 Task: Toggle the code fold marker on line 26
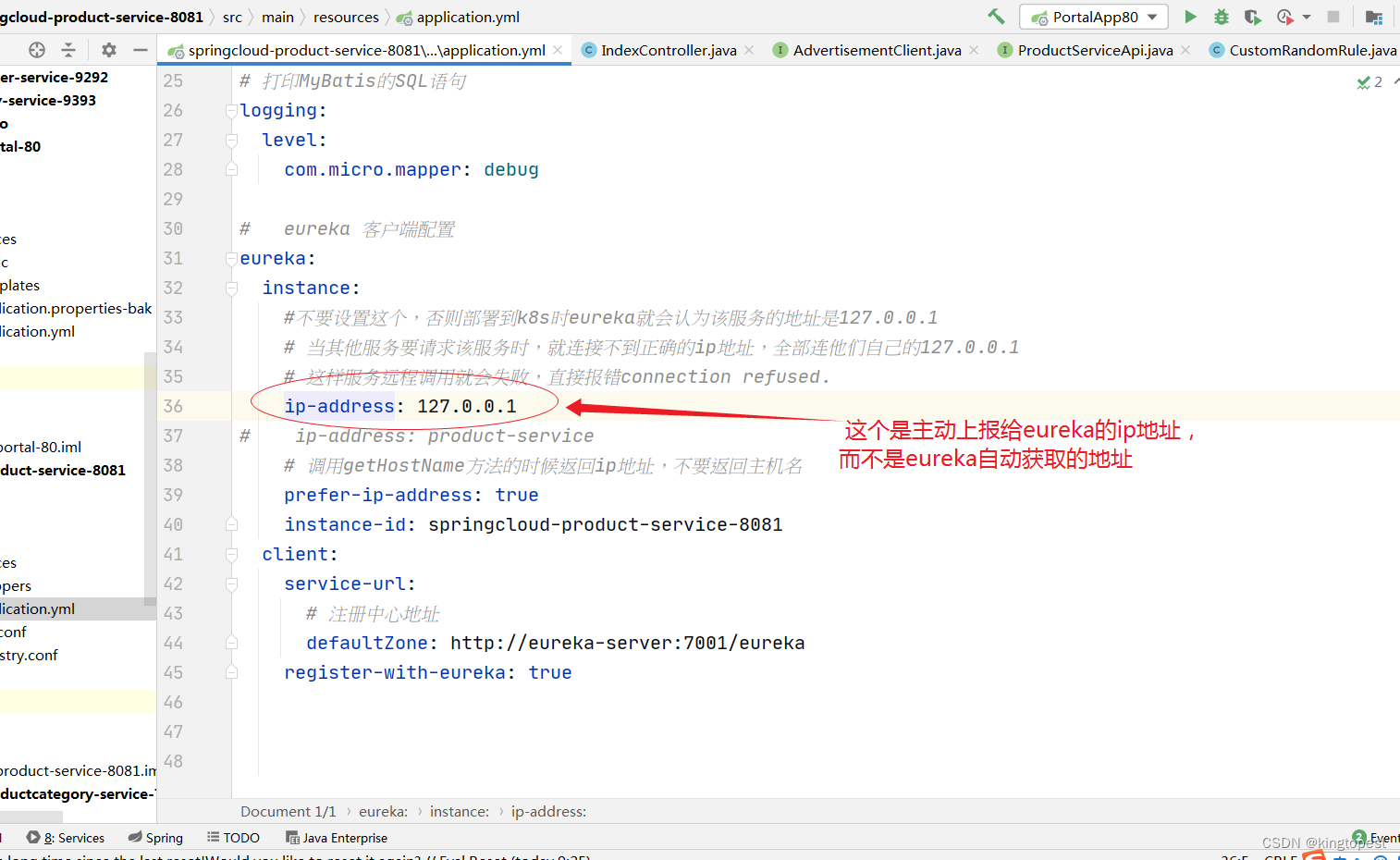click(x=230, y=110)
